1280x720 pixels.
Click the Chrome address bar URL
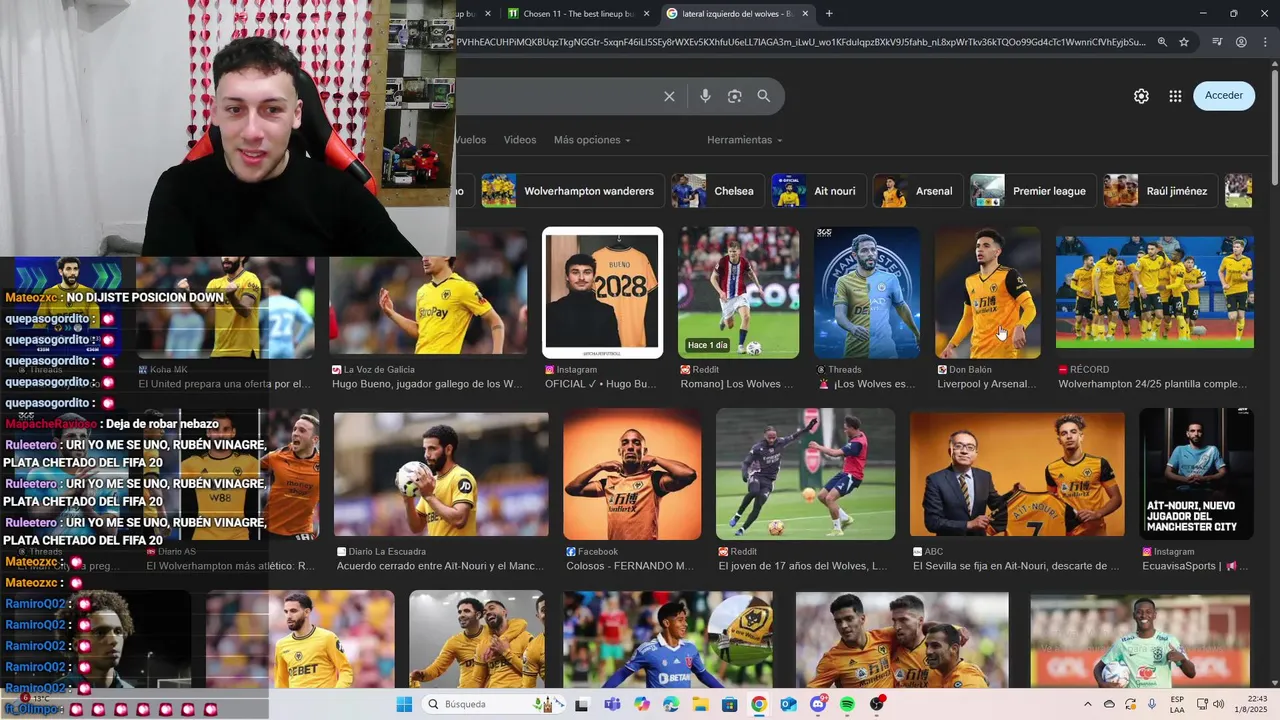point(800,42)
